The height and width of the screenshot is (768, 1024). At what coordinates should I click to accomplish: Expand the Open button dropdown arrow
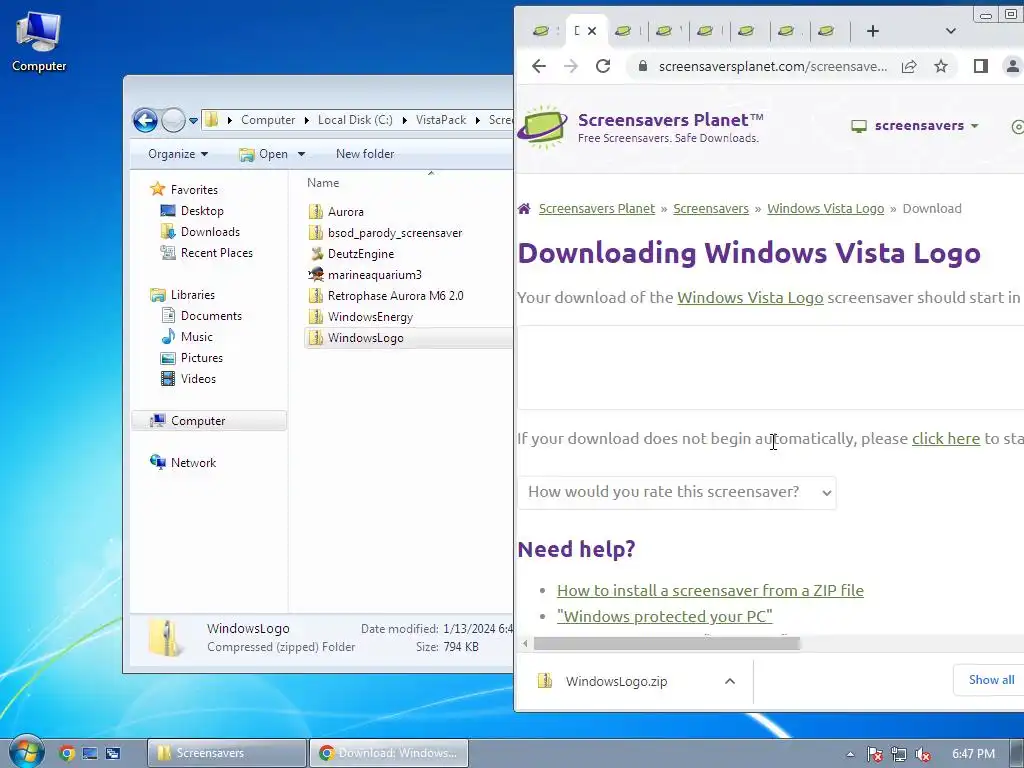point(301,154)
